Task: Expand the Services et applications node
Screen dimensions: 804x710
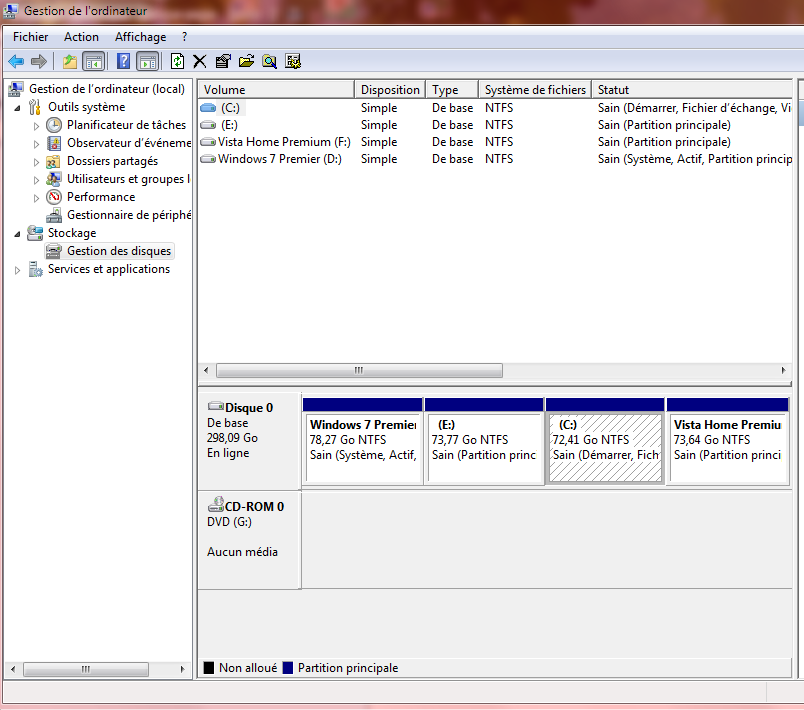Action: (17, 270)
